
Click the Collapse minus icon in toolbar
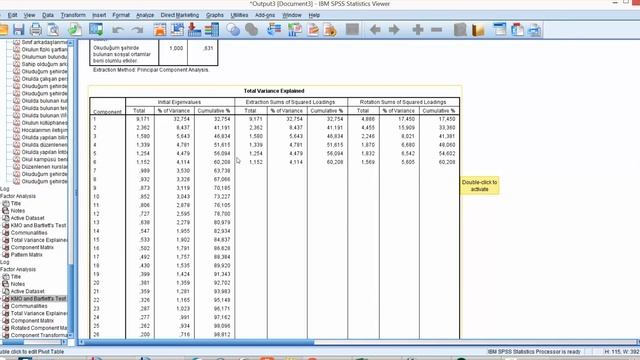coord(436,30)
